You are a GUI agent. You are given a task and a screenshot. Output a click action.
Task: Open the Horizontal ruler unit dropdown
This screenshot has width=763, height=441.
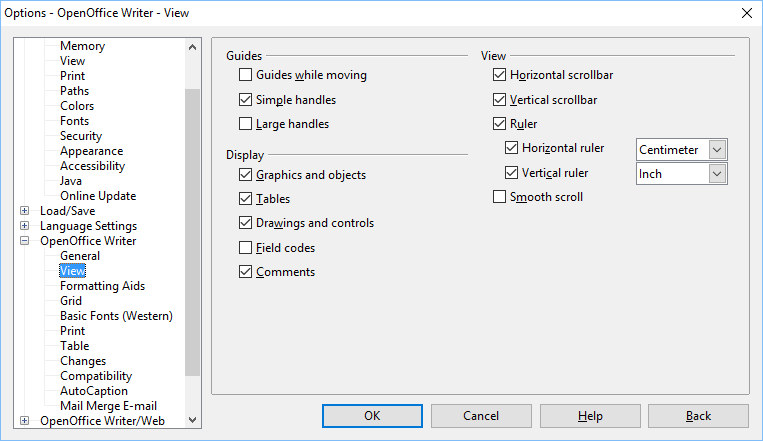(x=716, y=149)
